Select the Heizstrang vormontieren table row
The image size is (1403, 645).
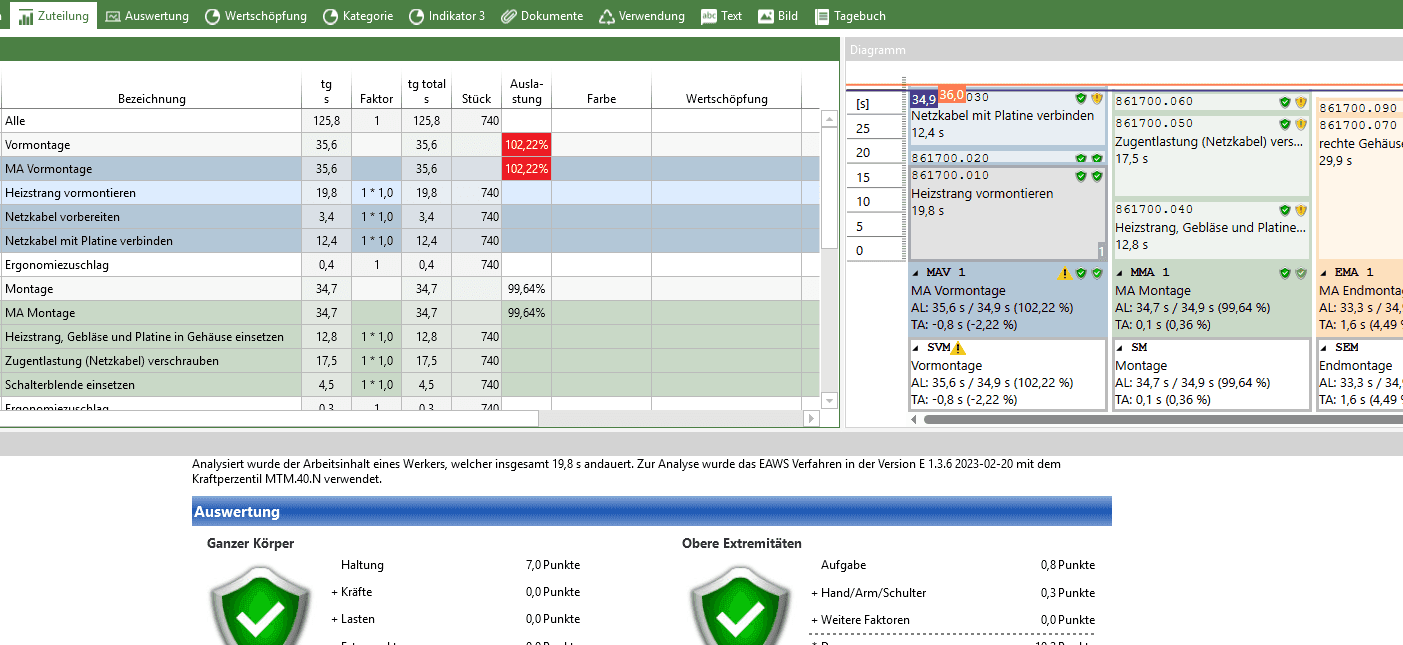tap(150, 193)
